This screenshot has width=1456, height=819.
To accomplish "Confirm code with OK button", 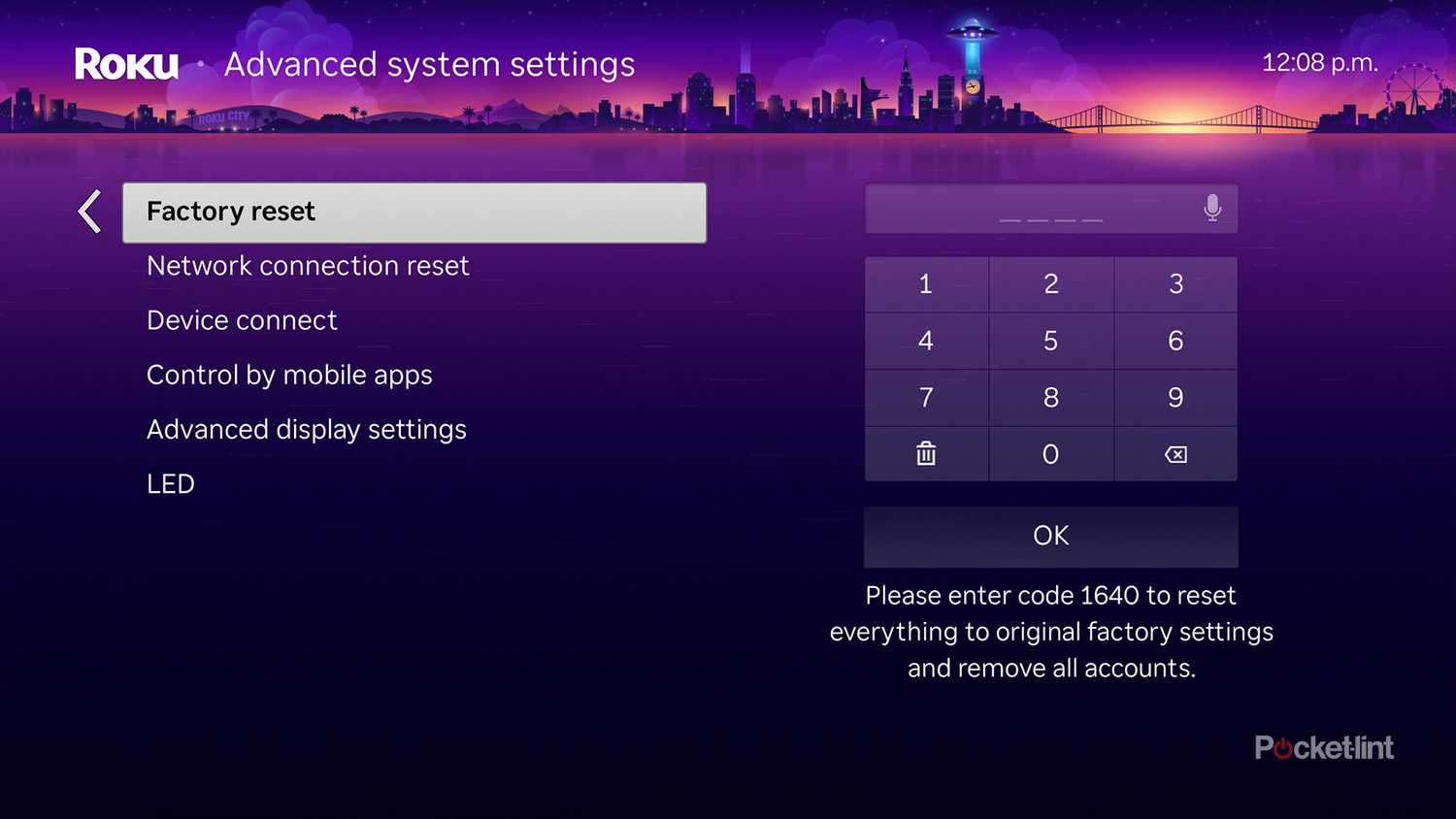I will click(1051, 537).
